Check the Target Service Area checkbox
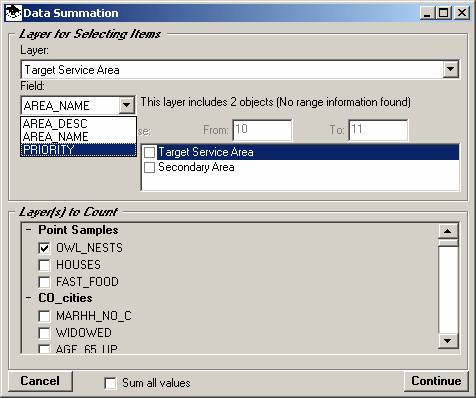This screenshot has width=476, height=398. coord(149,152)
